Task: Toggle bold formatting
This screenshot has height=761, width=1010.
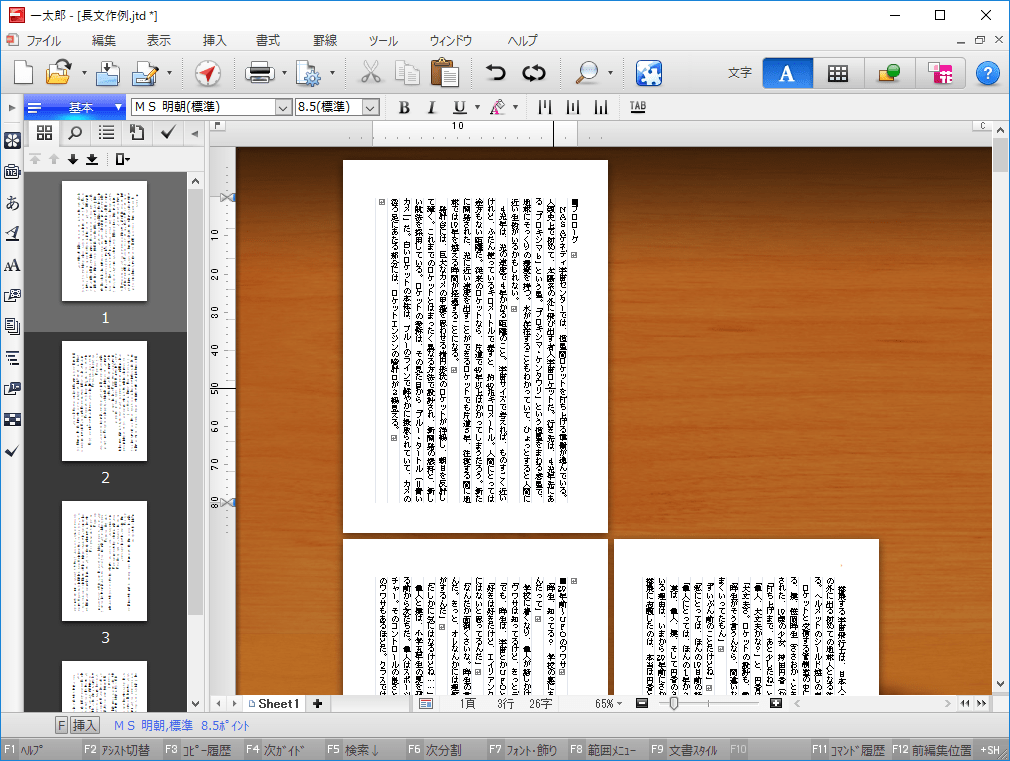Action: point(405,107)
